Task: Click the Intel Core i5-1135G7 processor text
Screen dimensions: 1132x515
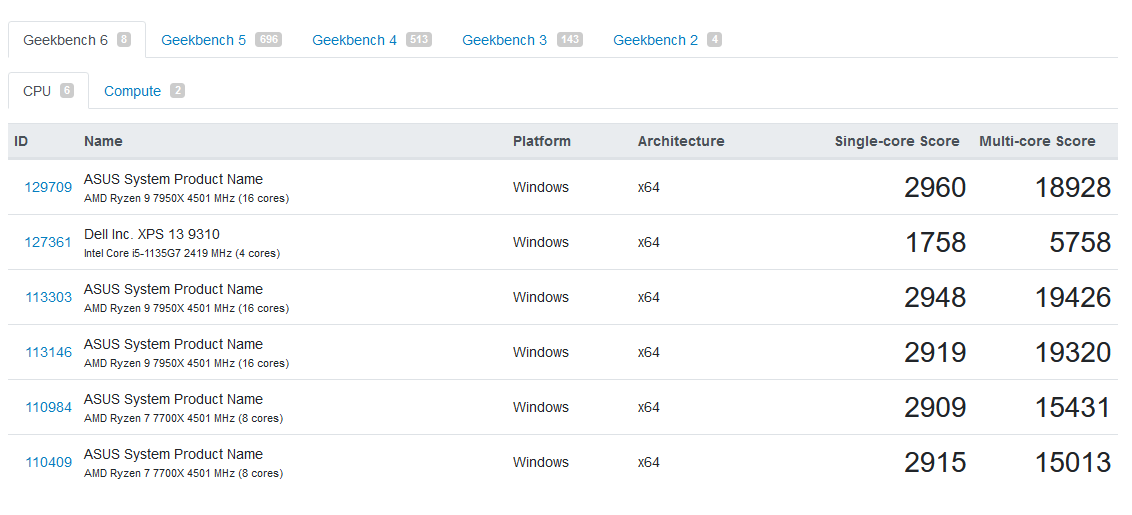Action: 182,254
